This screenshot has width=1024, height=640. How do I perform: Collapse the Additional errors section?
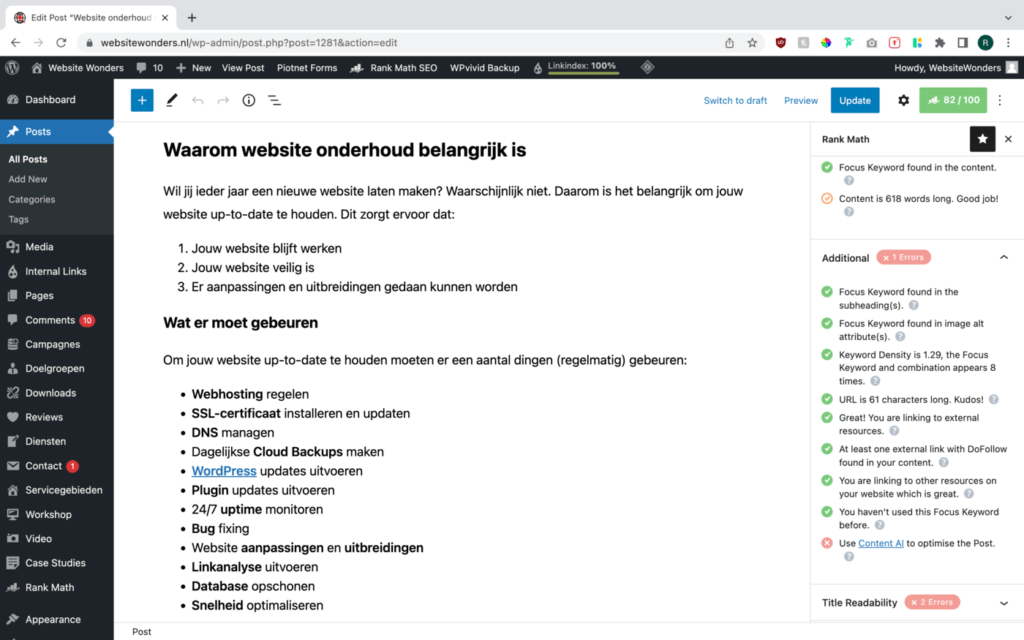pos(1004,257)
